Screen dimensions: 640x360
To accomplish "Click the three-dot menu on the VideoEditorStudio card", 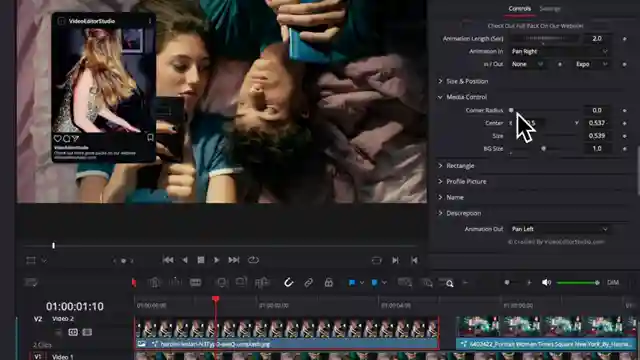I will pos(150,21).
